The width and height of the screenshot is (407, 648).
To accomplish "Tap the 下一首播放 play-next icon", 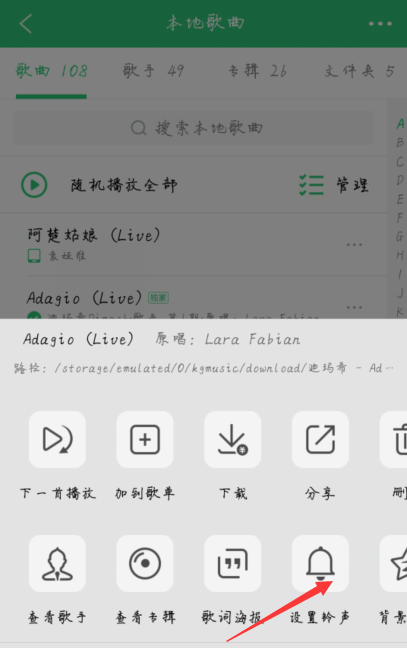I will pos(57,439).
